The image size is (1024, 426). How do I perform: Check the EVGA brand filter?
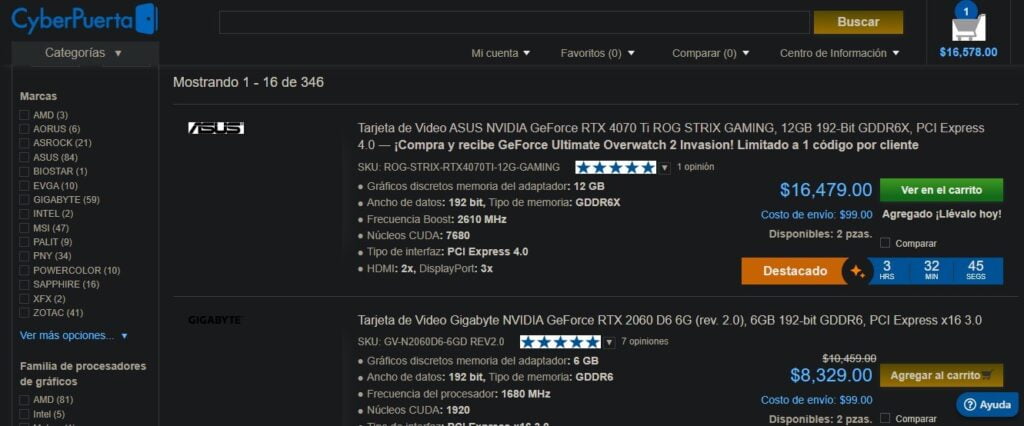pyautogui.click(x=24, y=186)
